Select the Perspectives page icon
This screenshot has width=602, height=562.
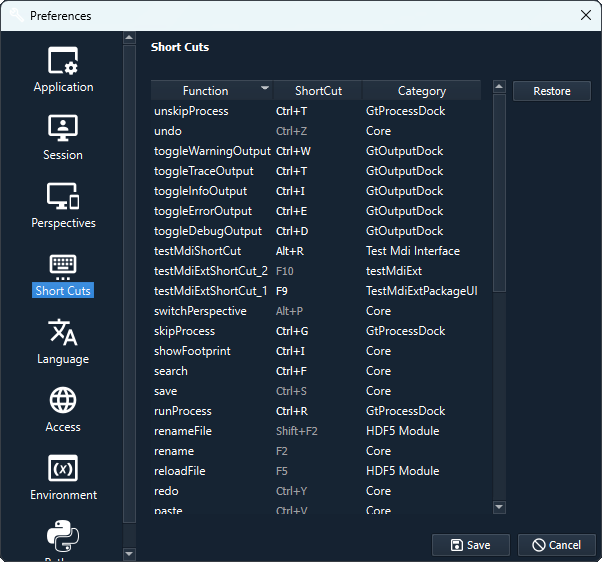point(63,196)
